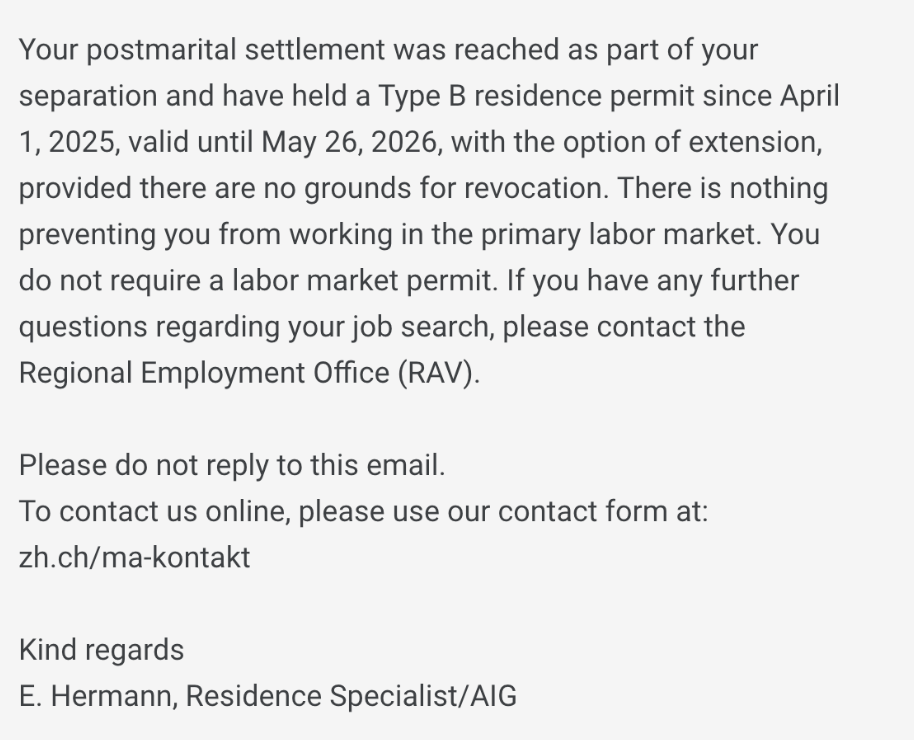Click the words 'There is nothing'
The width and height of the screenshot is (914, 740).
[723, 188]
